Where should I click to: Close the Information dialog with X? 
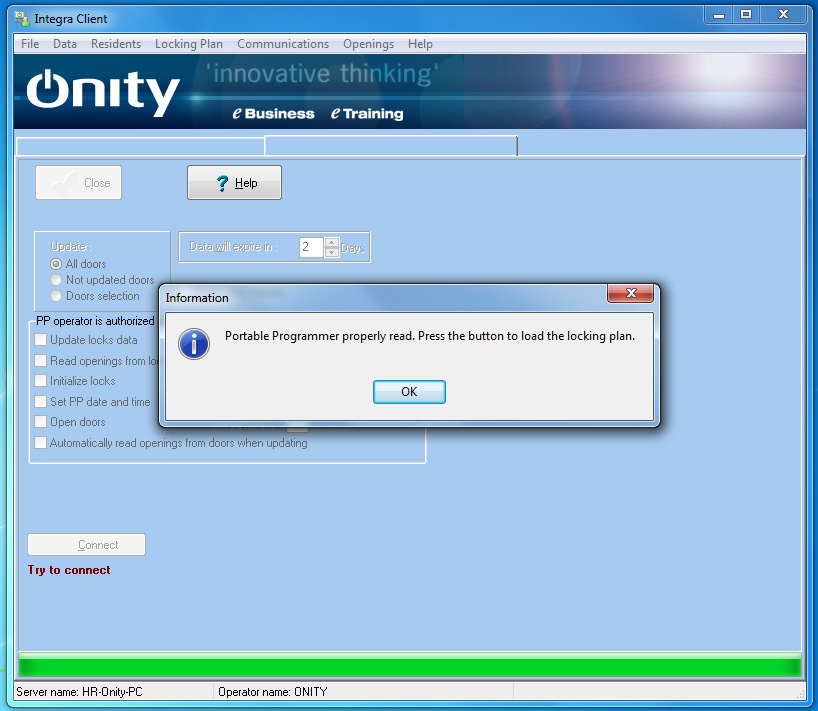[631, 294]
